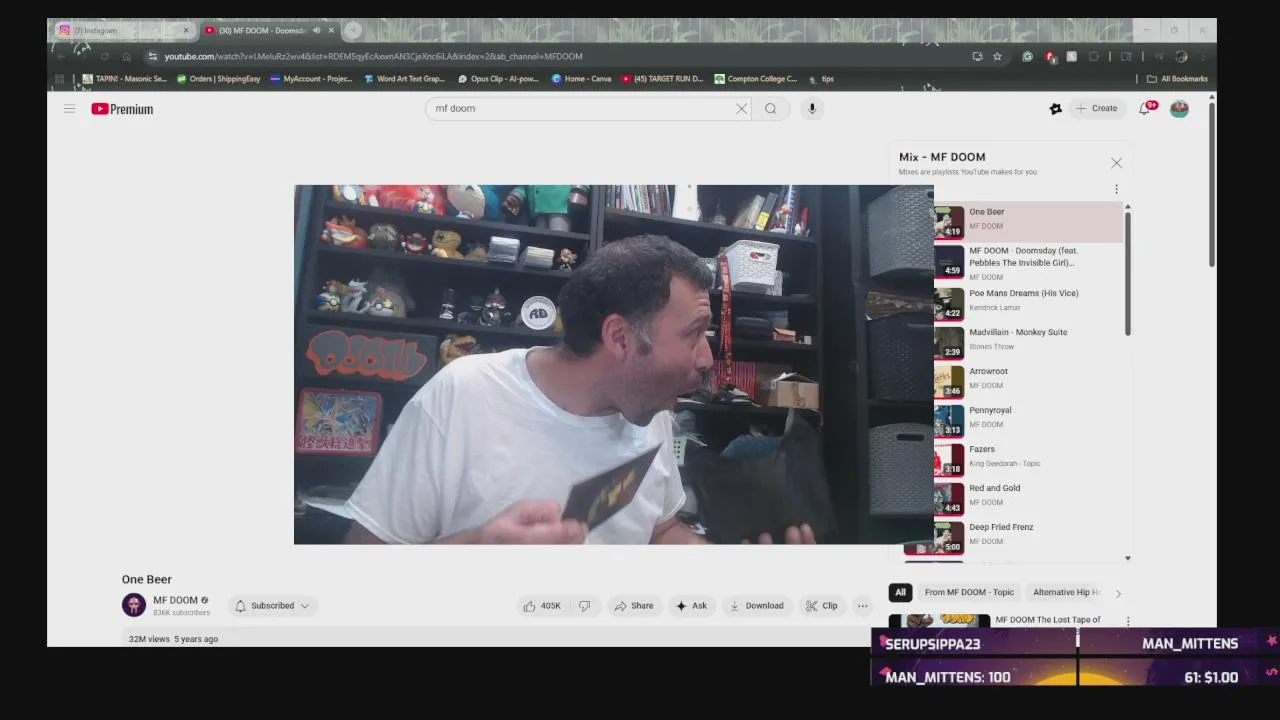Open the Orders | ShippingEasy bookmark
Image resolution: width=1280 pixels, height=720 pixels.
218,79
